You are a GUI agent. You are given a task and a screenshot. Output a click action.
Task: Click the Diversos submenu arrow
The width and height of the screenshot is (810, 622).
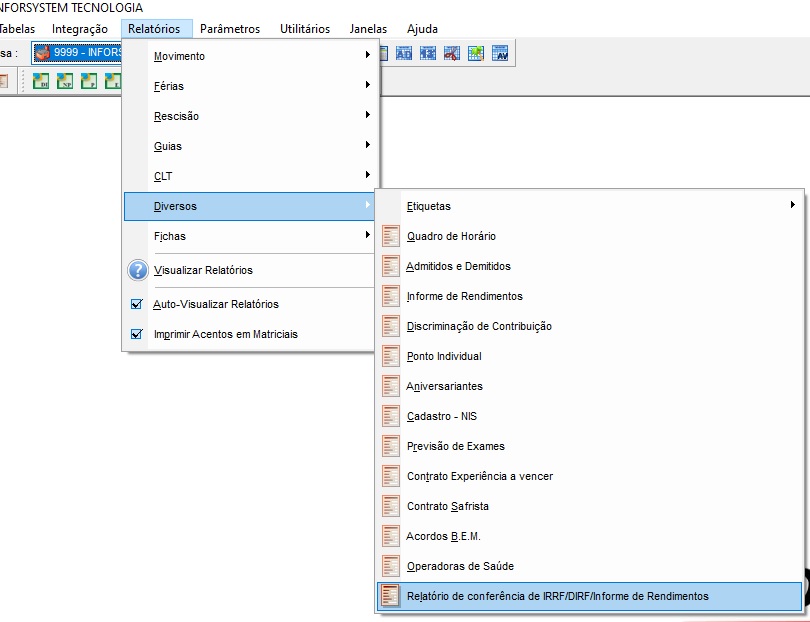point(367,205)
